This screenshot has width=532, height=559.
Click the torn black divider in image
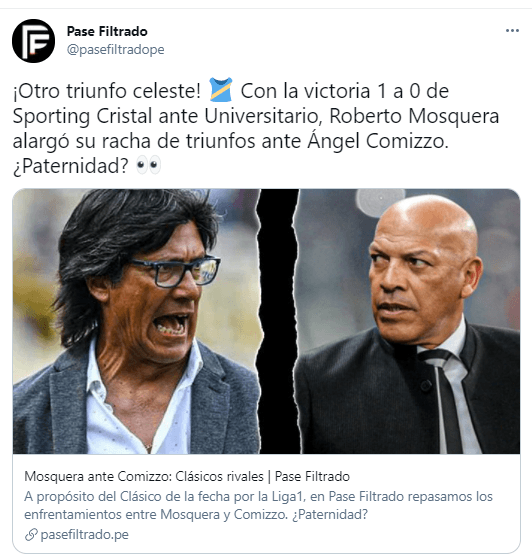coord(278,321)
